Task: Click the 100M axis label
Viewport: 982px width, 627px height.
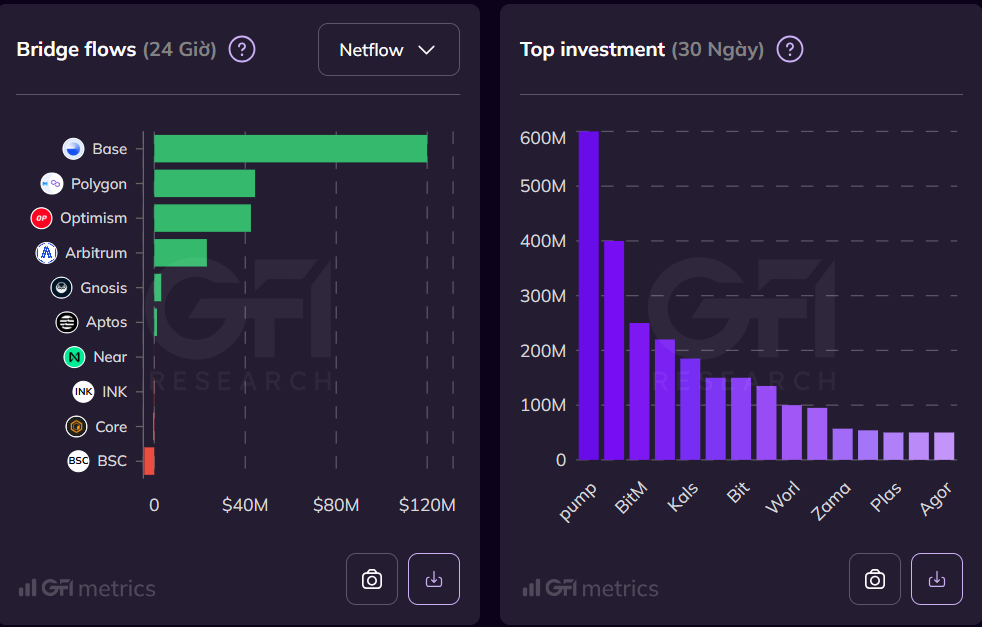Action: 543,405
